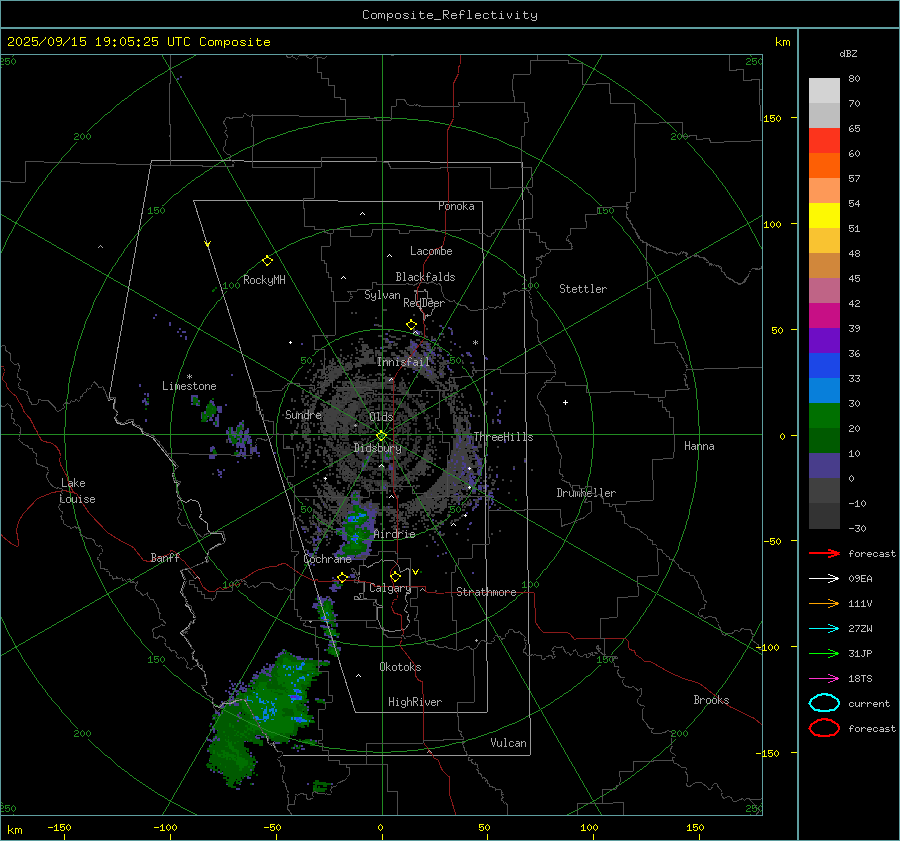Click the red forecast ellipse legend icon
The height and width of the screenshot is (841, 900).
click(824, 728)
